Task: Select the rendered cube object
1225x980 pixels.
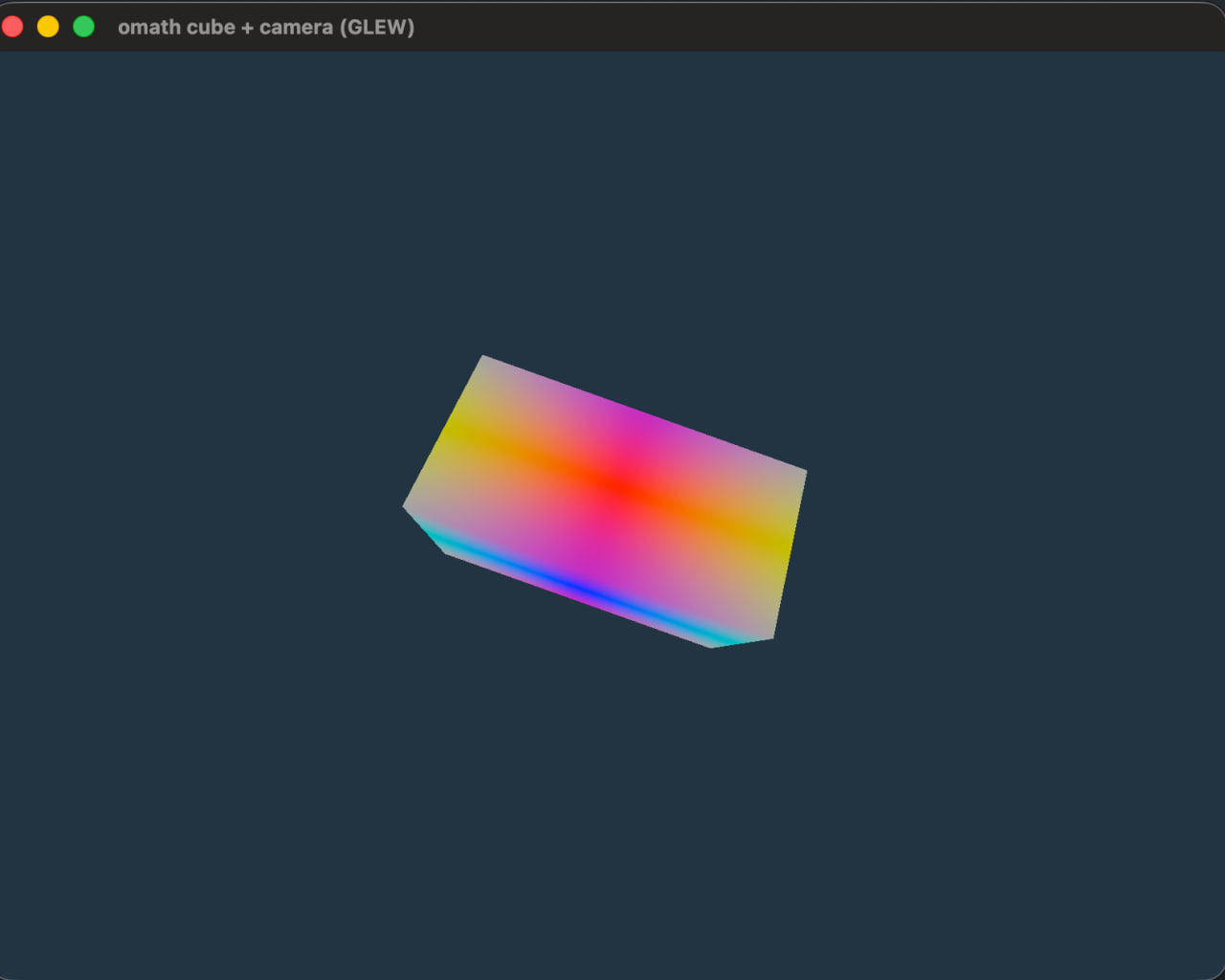Action: (603, 498)
